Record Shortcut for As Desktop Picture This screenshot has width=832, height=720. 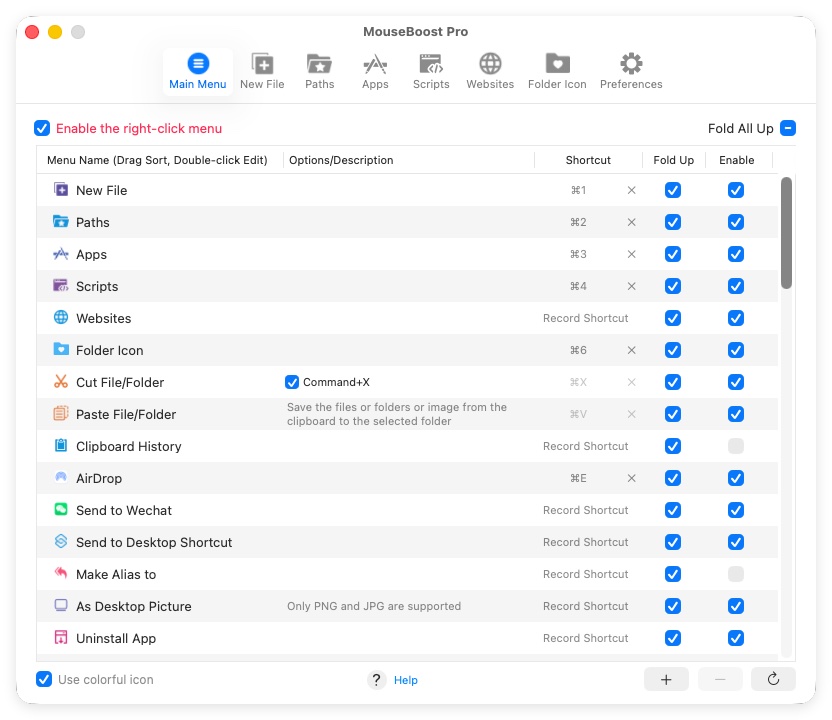[x=585, y=606]
